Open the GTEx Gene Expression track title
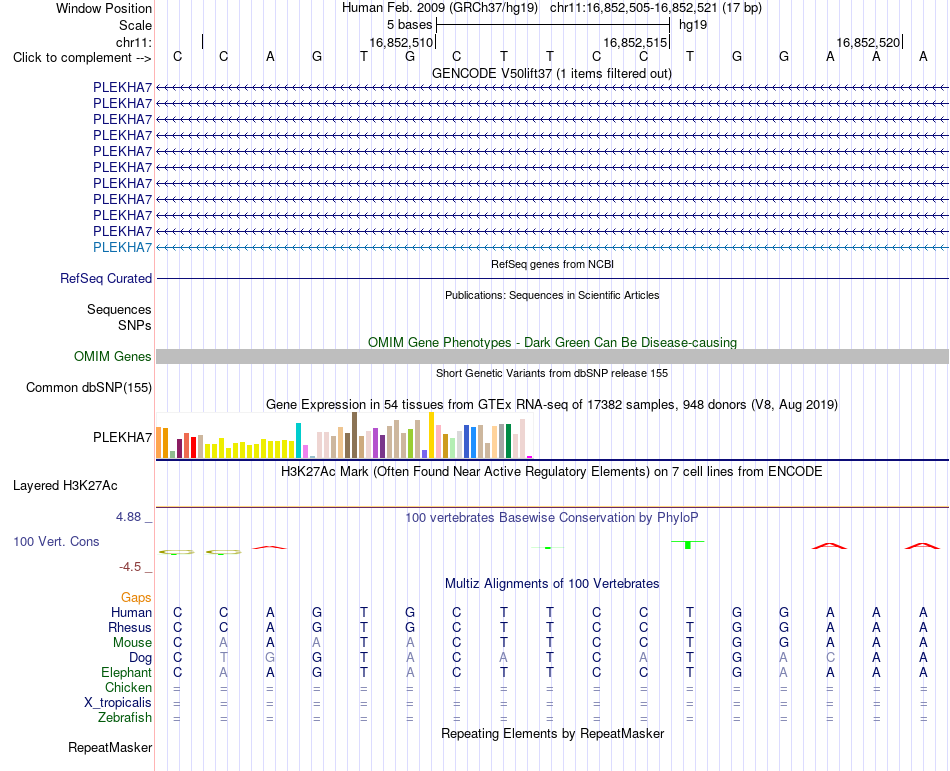This screenshot has height=771, width=950. (x=552, y=405)
